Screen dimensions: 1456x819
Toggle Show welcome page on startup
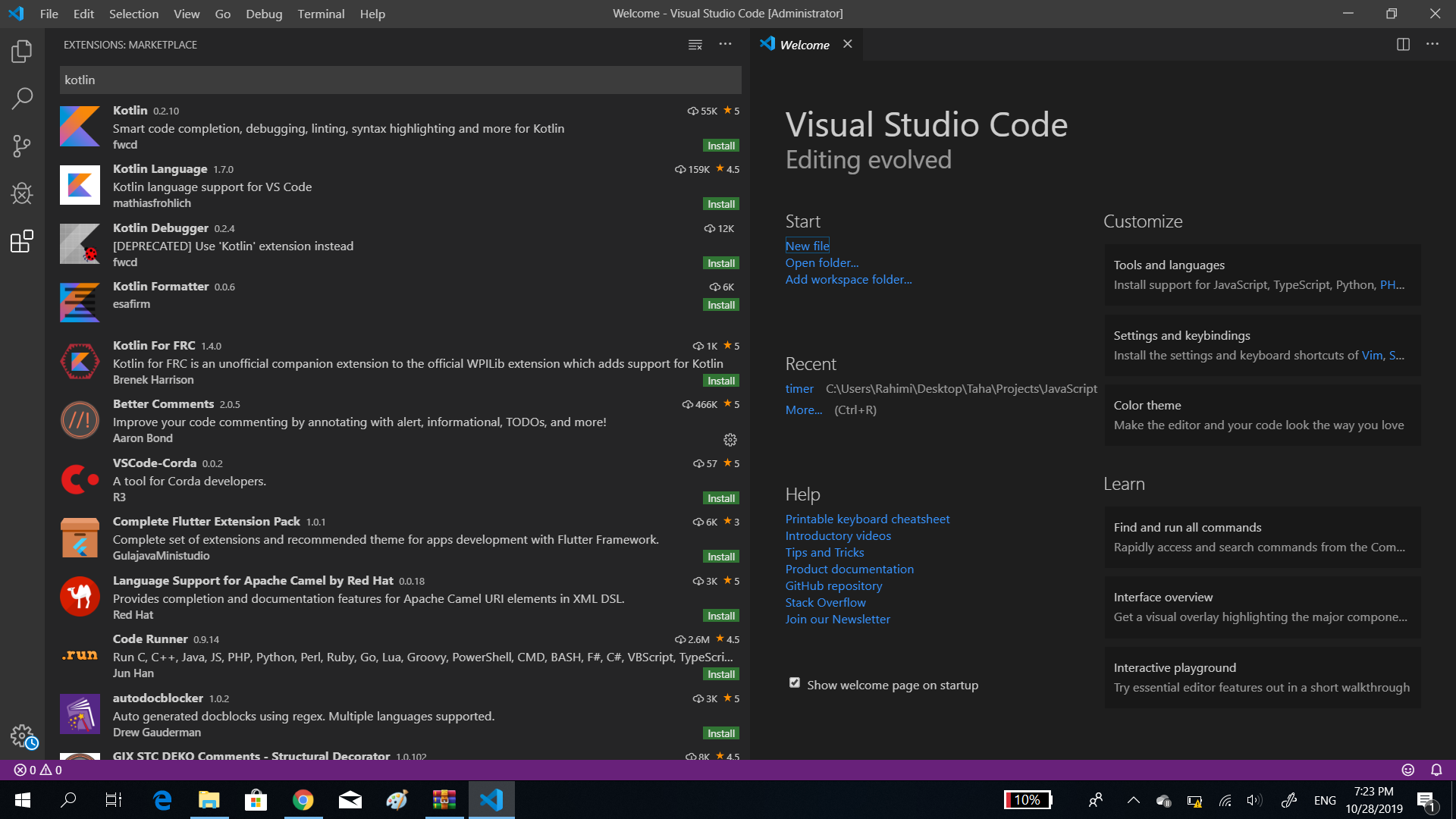[794, 683]
